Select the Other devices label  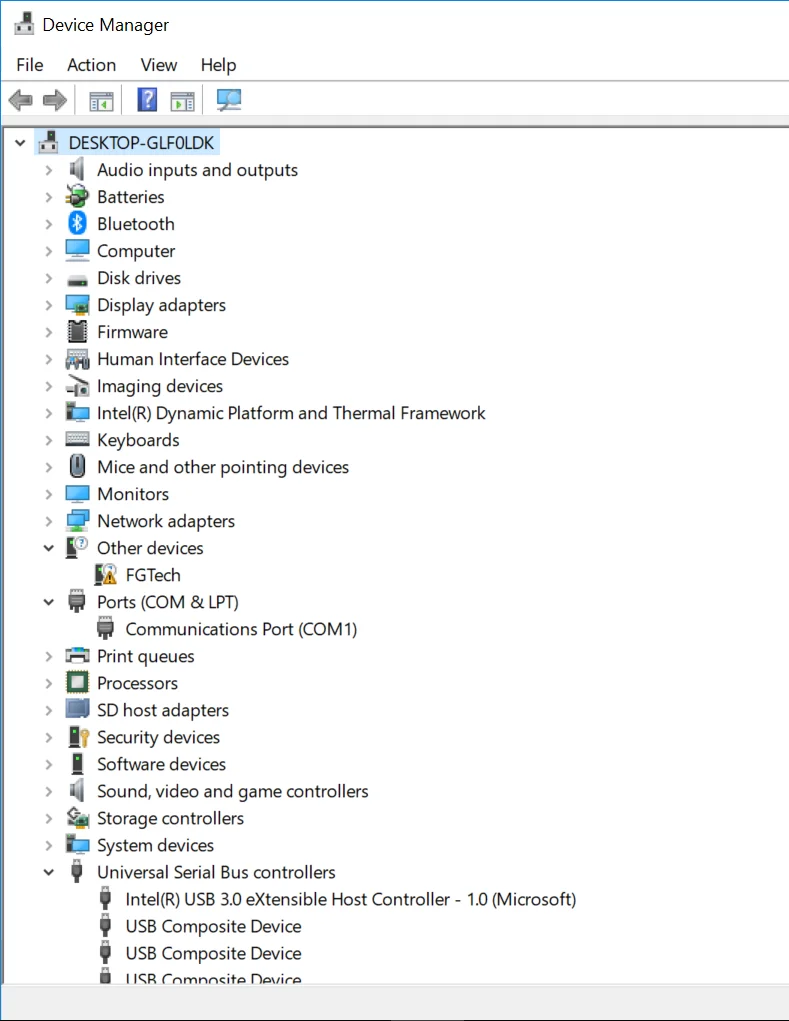[150, 548]
